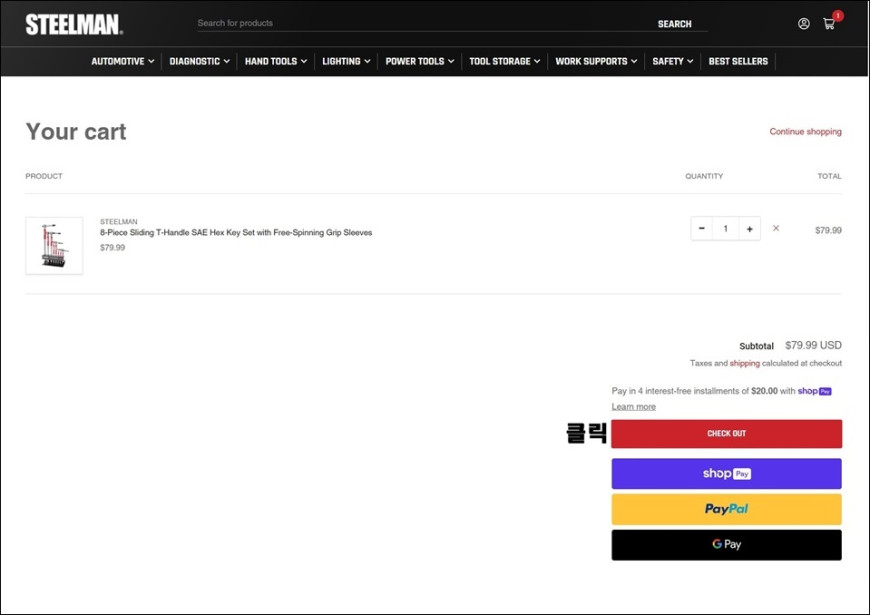Click the red CHECK OUT button
Screen dimensions: 870x615
point(726,433)
